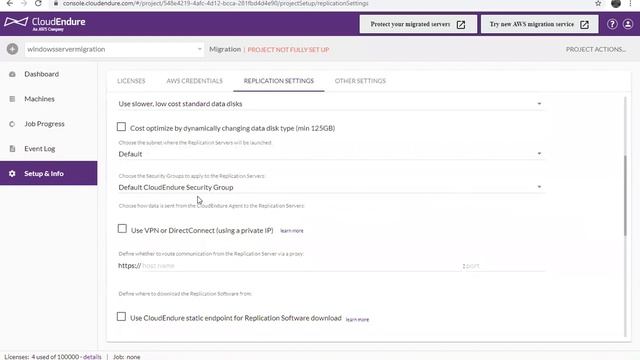Enable Cost optimize by dynamically changing disk type
Screen dimensions: 640x360
121,127
